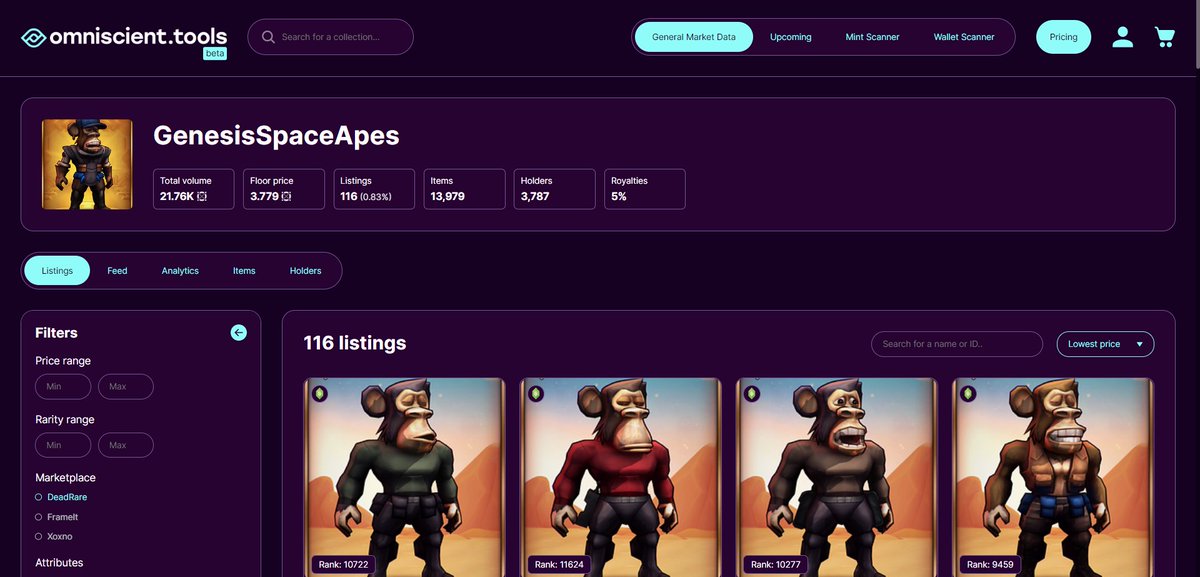Switch to General Market Data tab
Viewport: 1200px width, 577px height.
(x=694, y=37)
